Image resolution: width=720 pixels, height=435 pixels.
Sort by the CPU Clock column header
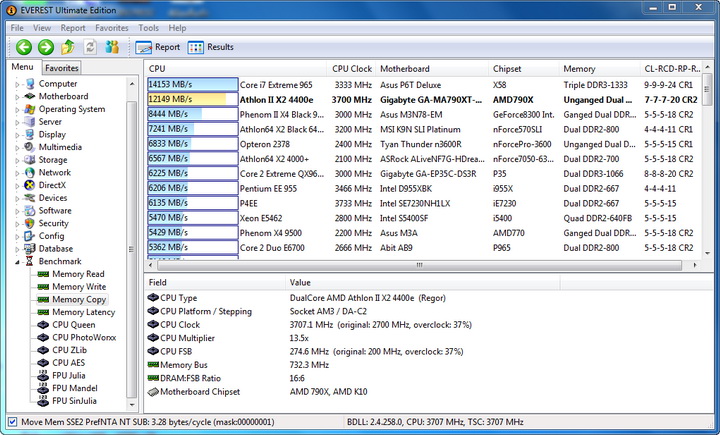pos(351,69)
